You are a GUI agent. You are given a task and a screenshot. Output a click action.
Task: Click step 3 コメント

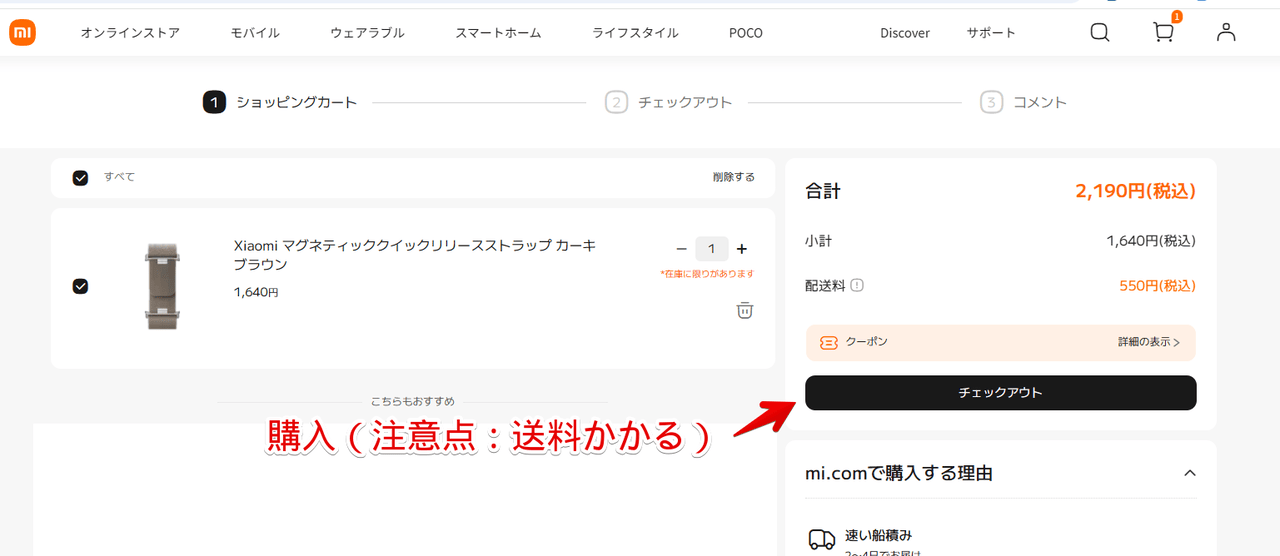[x=1023, y=102]
